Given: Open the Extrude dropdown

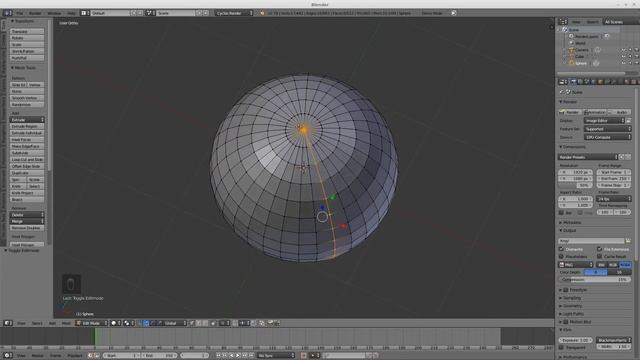Looking at the screenshot, I should tap(27, 120).
